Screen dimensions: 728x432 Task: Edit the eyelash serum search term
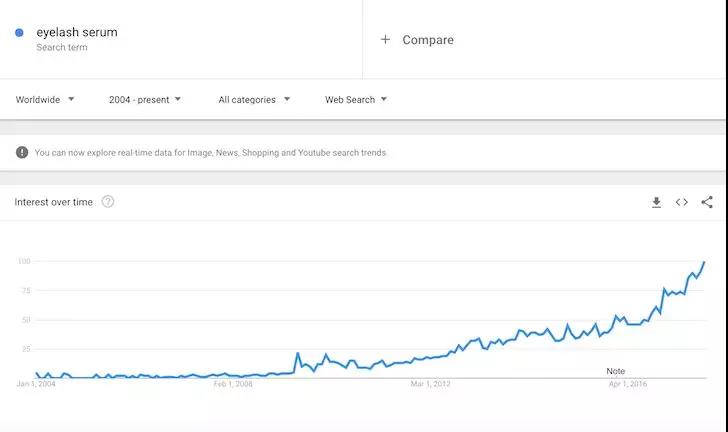pyautogui.click(x=77, y=33)
